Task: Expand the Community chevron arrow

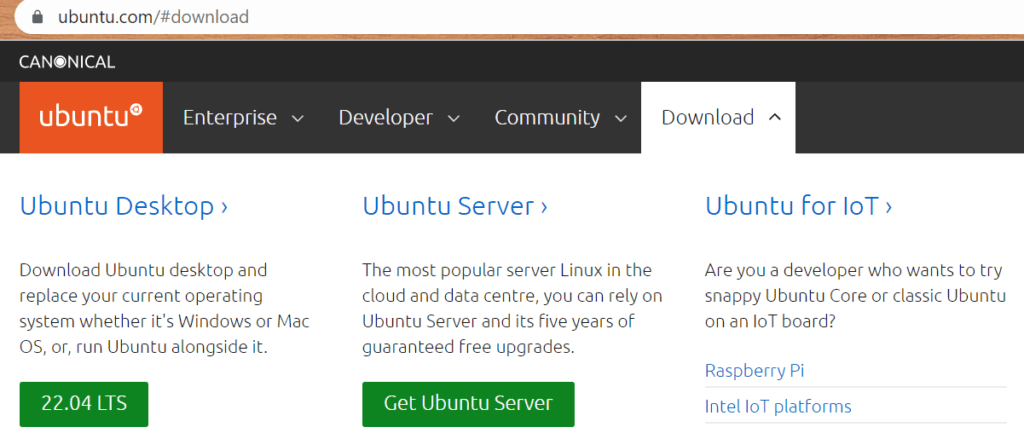Action: [621, 119]
